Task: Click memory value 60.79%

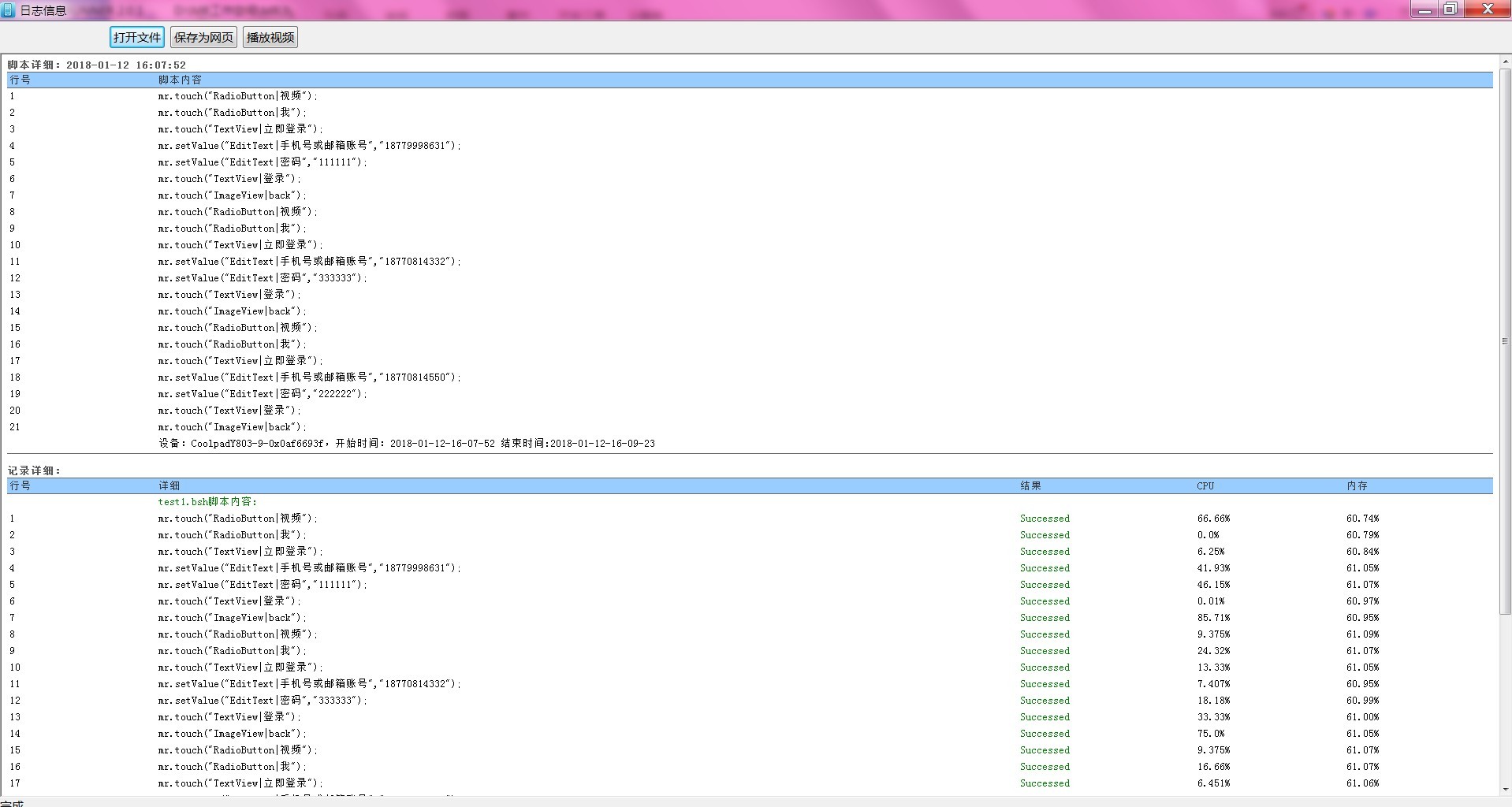Action: [x=1363, y=535]
